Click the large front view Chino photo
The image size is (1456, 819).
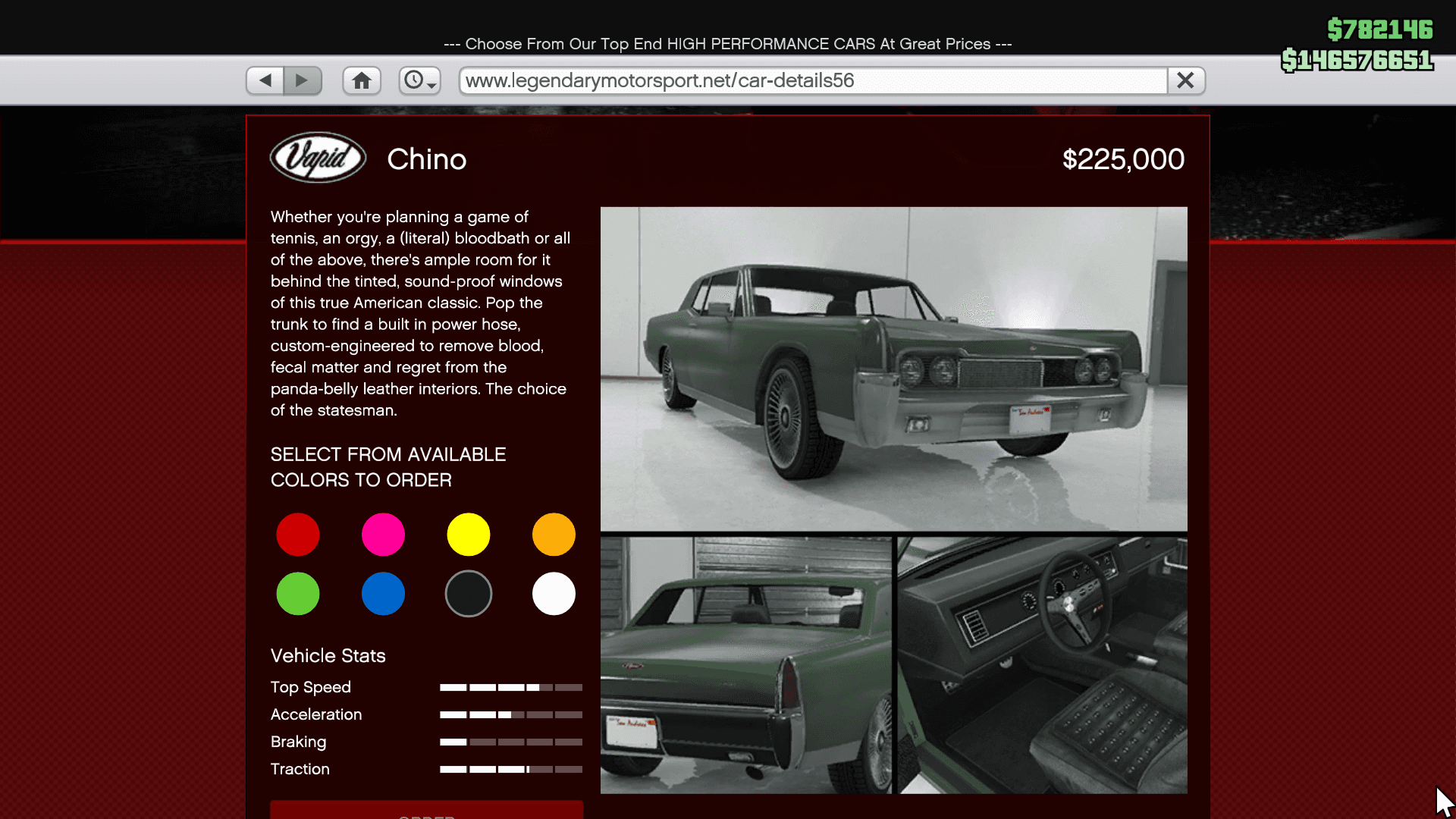[893, 369]
